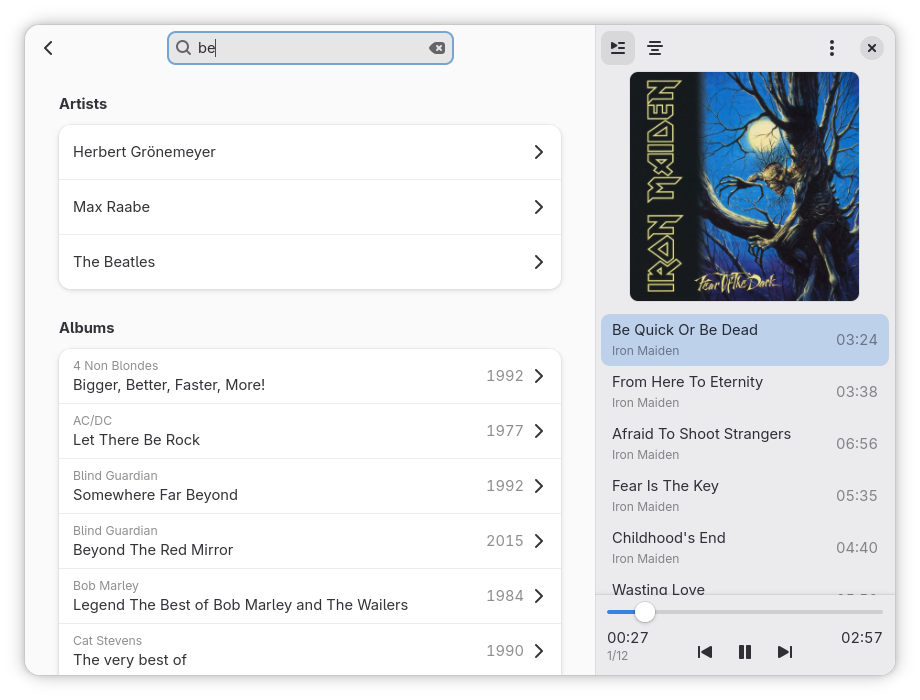The image size is (920, 700).
Task: Clear the search text field
Action: pyautogui.click(x=437, y=48)
